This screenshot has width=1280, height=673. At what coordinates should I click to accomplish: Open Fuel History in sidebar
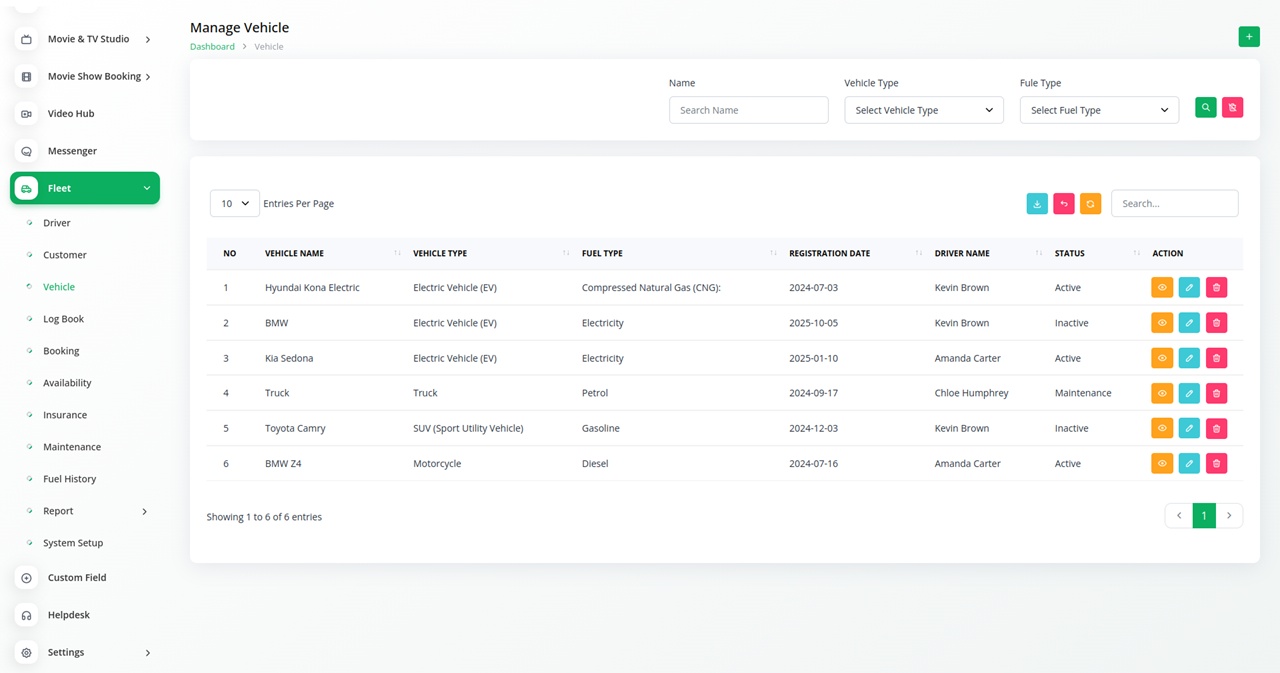tap(69, 479)
